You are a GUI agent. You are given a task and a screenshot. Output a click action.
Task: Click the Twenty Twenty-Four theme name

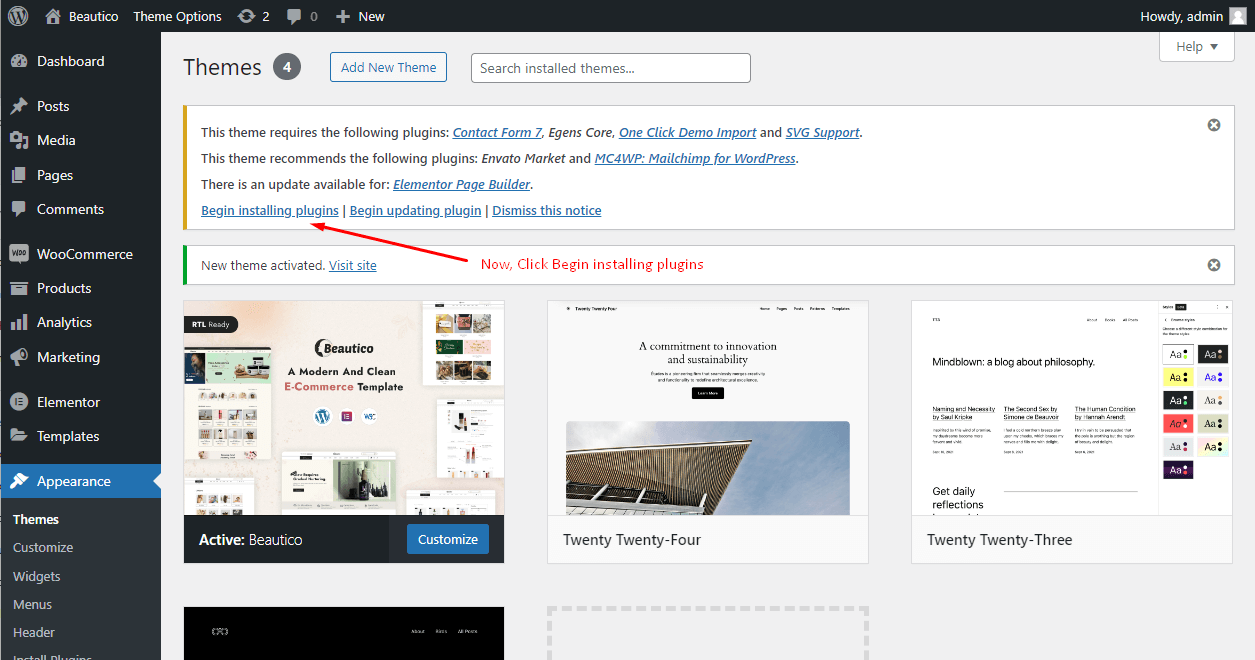(632, 539)
